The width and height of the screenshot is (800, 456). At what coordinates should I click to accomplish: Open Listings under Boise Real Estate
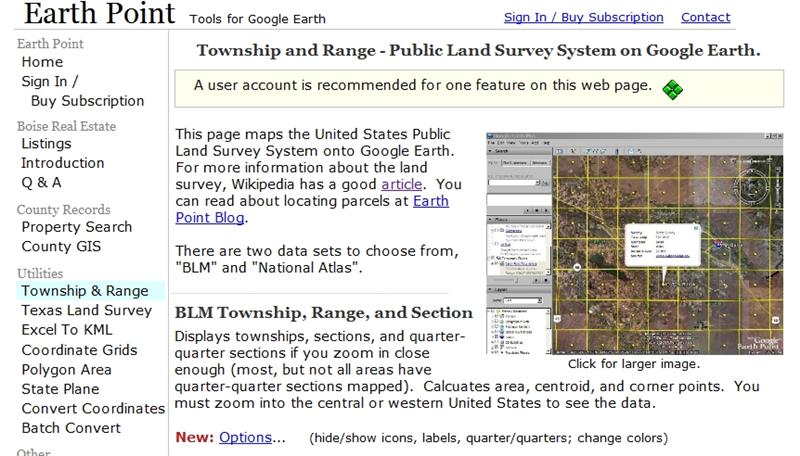coord(46,144)
